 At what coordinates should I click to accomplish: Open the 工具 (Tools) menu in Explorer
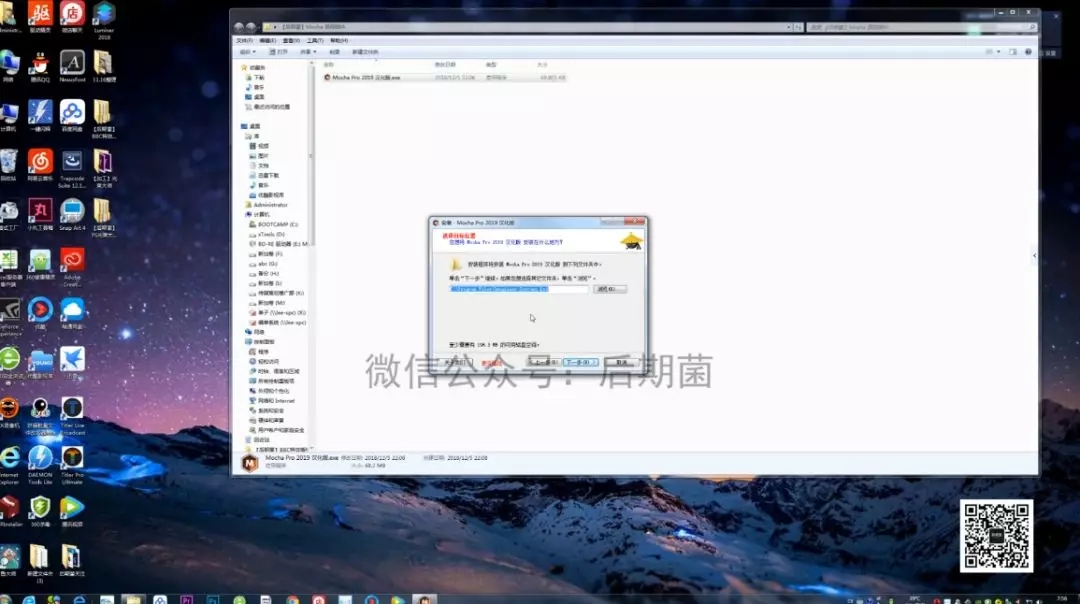click(313, 40)
